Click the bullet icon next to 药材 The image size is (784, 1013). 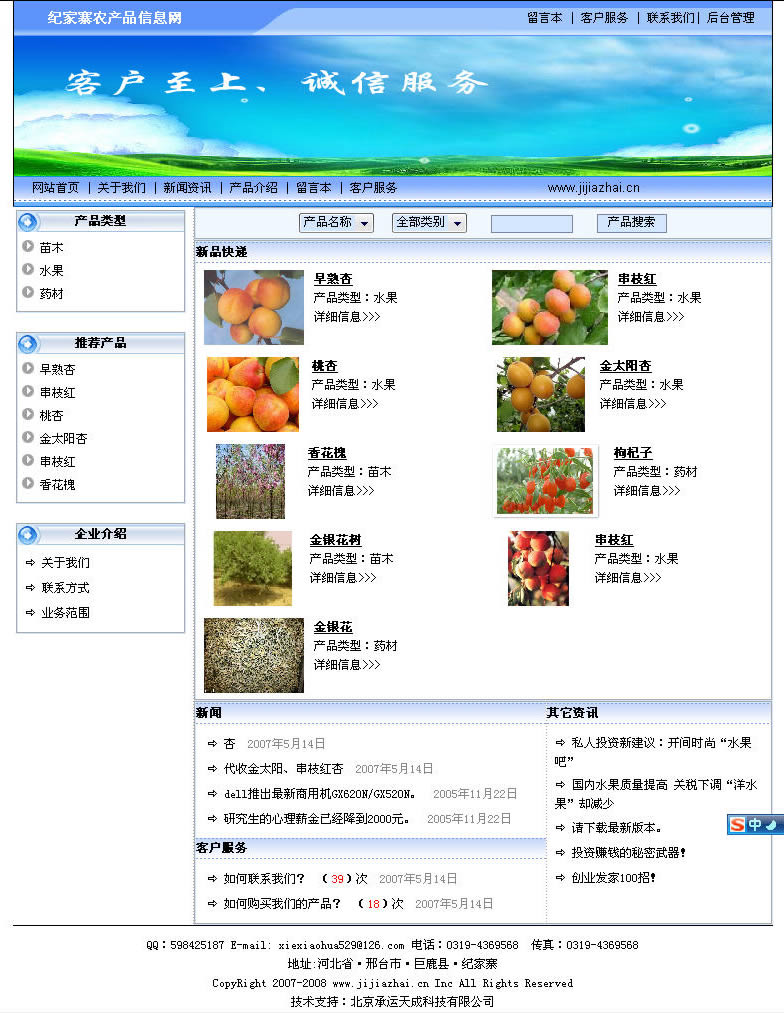28,293
